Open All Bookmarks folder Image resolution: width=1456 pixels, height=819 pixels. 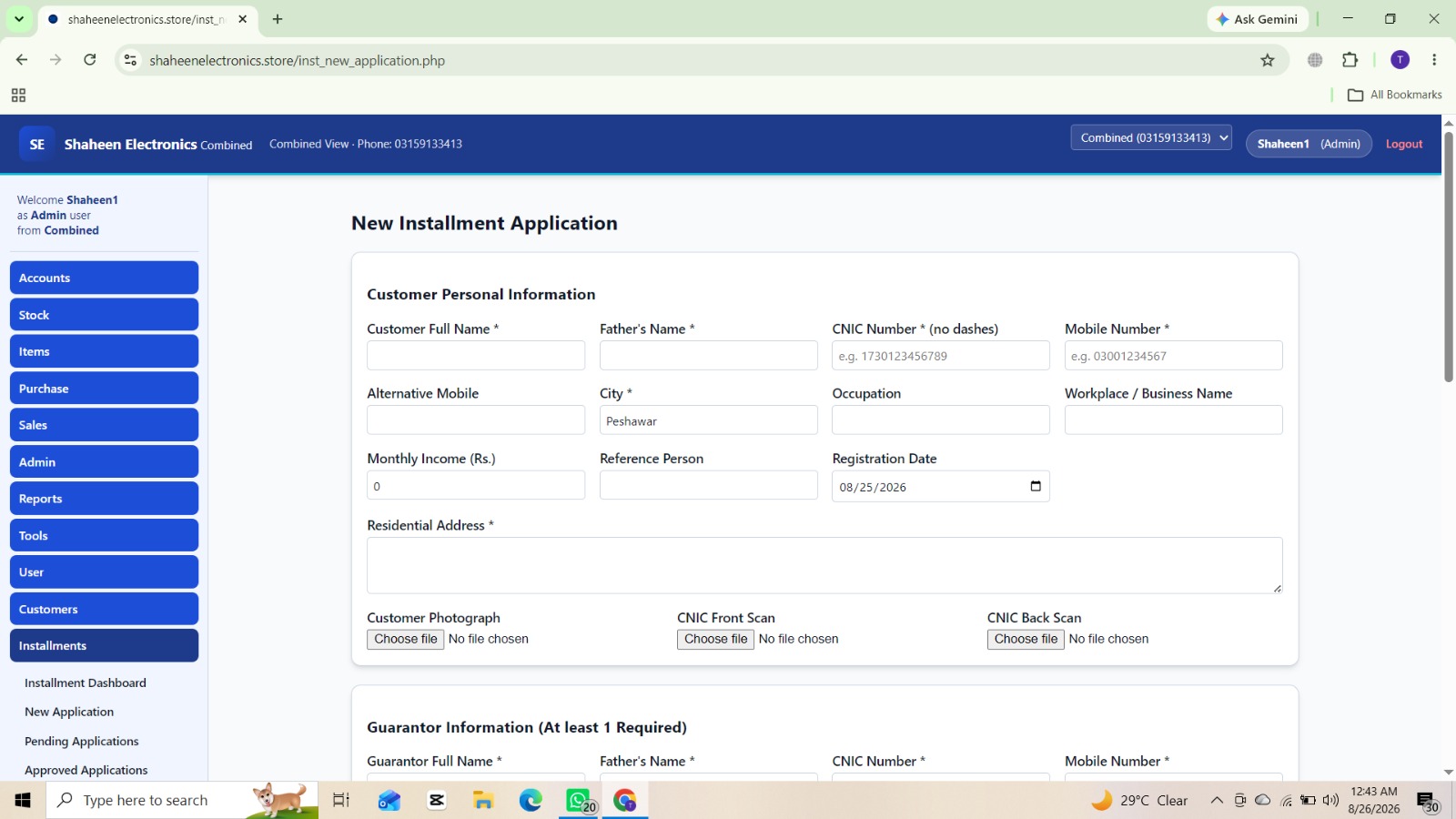pyautogui.click(x=1395, y=95)
